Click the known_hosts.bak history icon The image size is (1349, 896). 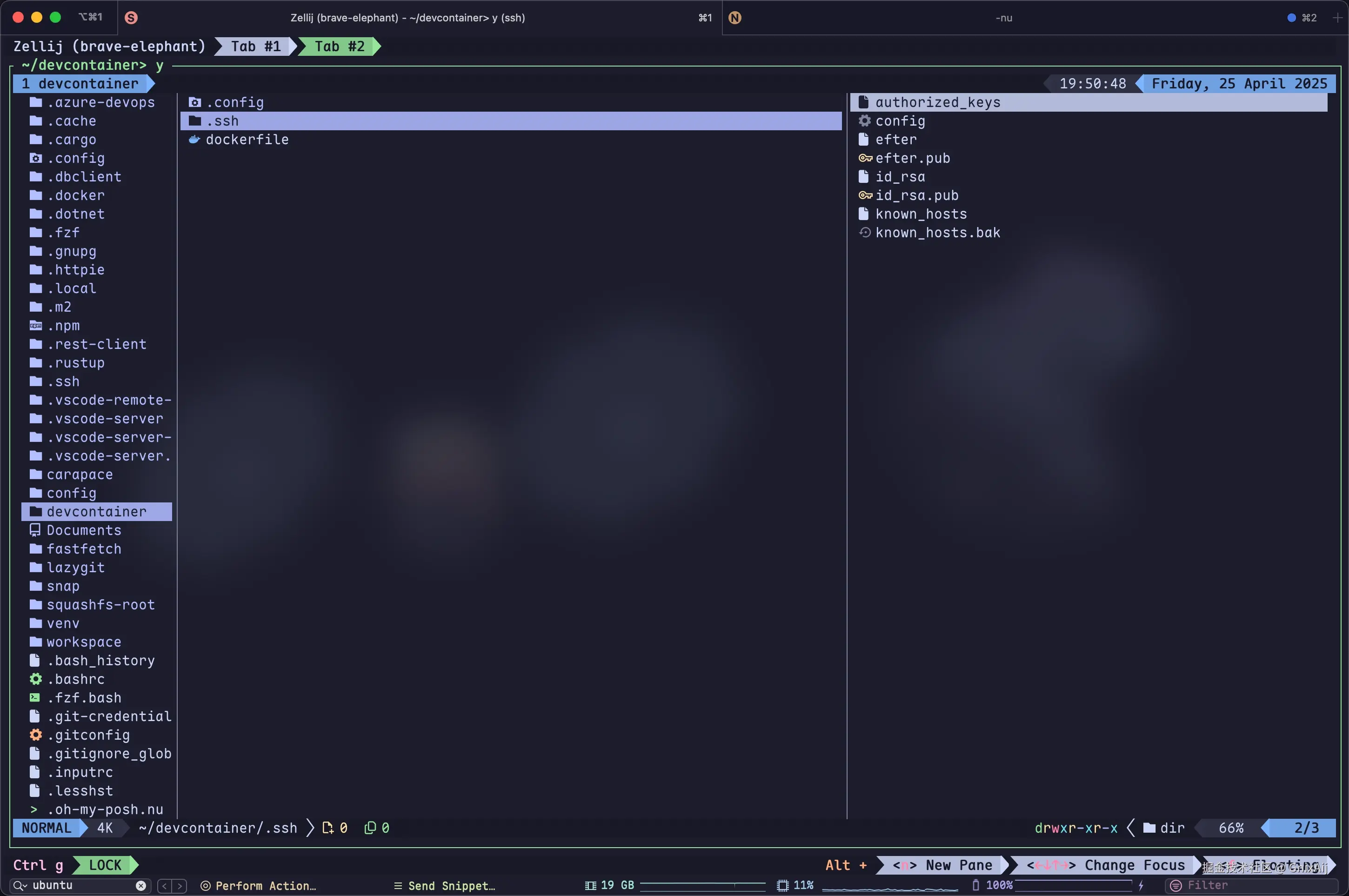[864, 233]
